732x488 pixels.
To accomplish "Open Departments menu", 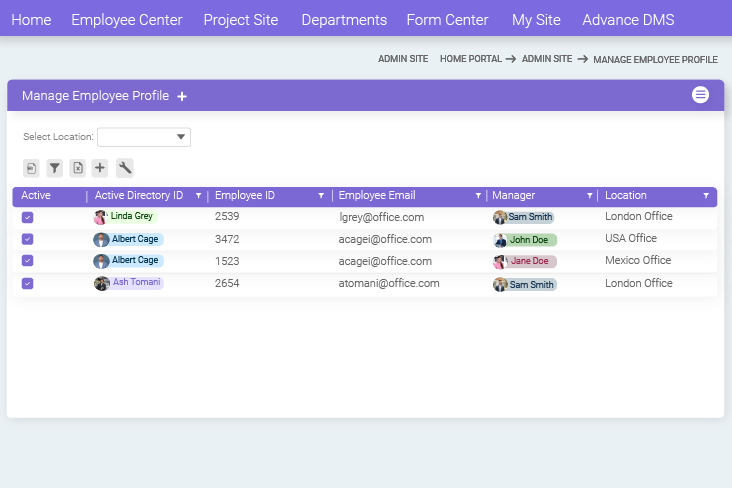I will (344, 20).
